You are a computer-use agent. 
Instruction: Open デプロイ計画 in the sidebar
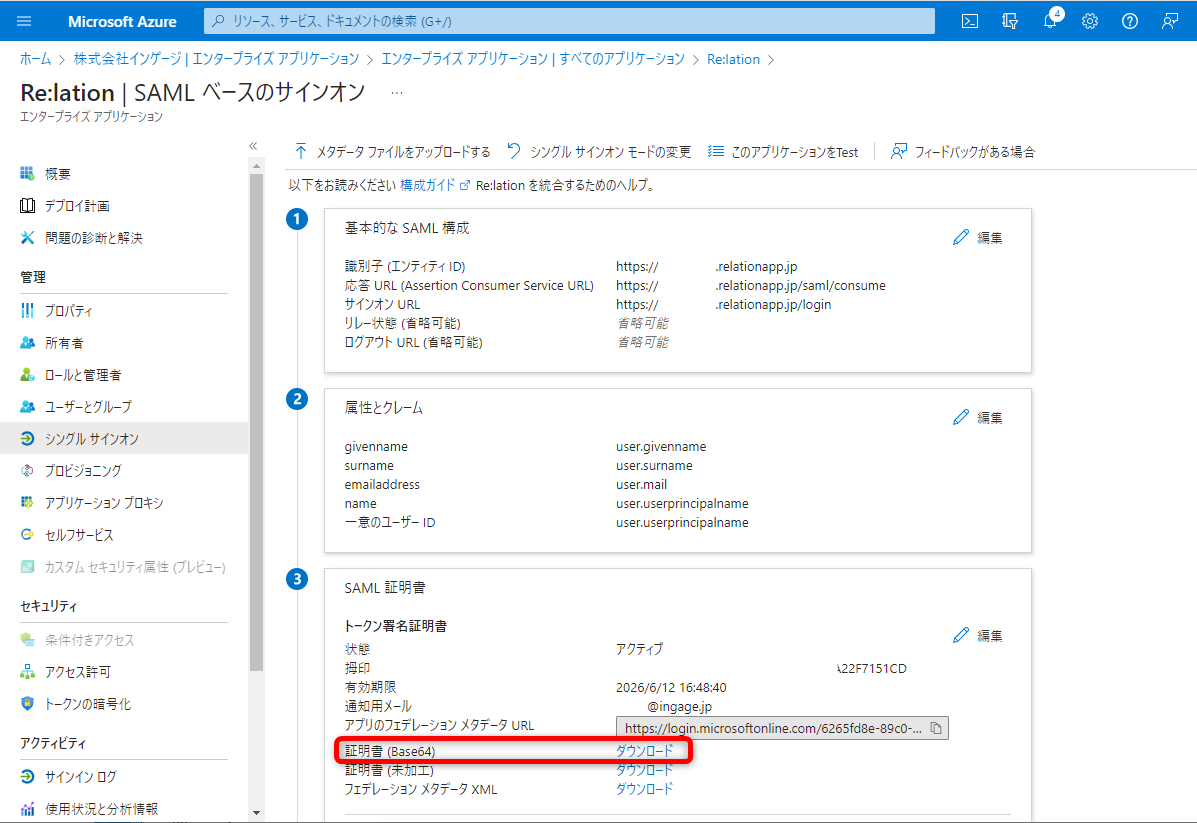click(77, 206)
